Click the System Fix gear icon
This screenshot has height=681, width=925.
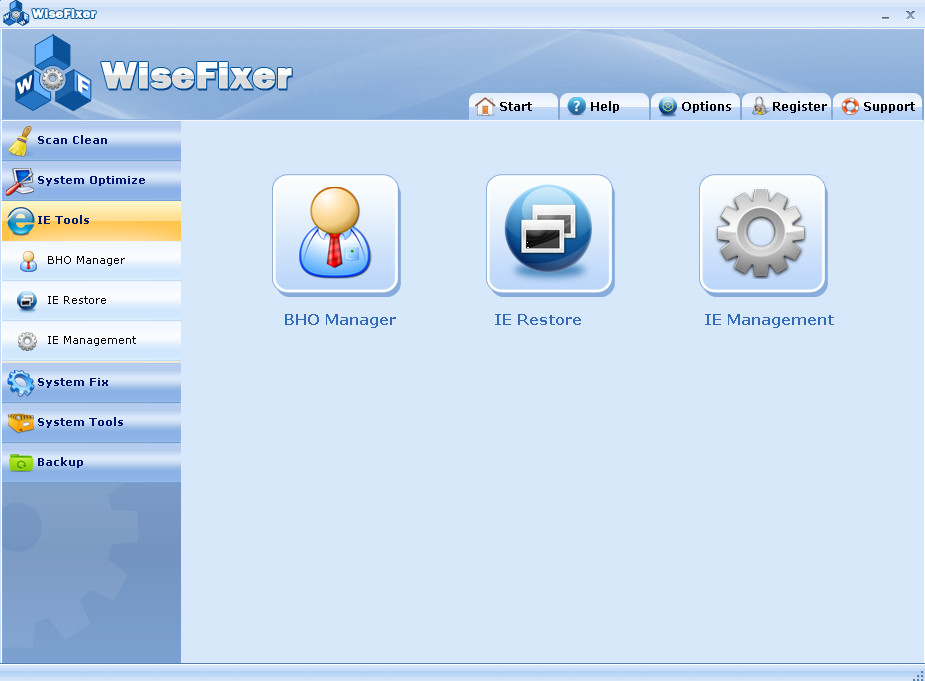20,383
